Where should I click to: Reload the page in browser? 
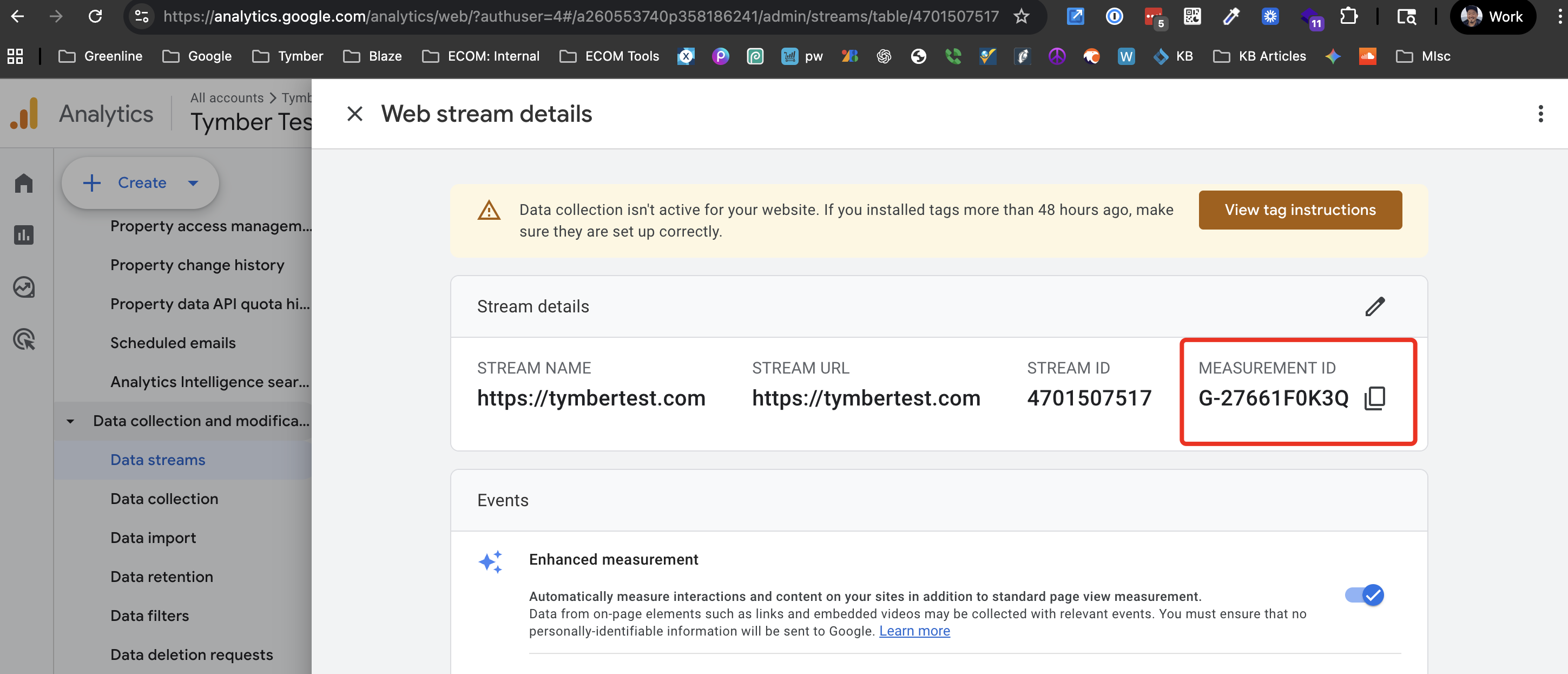click(x=95, y=16)
